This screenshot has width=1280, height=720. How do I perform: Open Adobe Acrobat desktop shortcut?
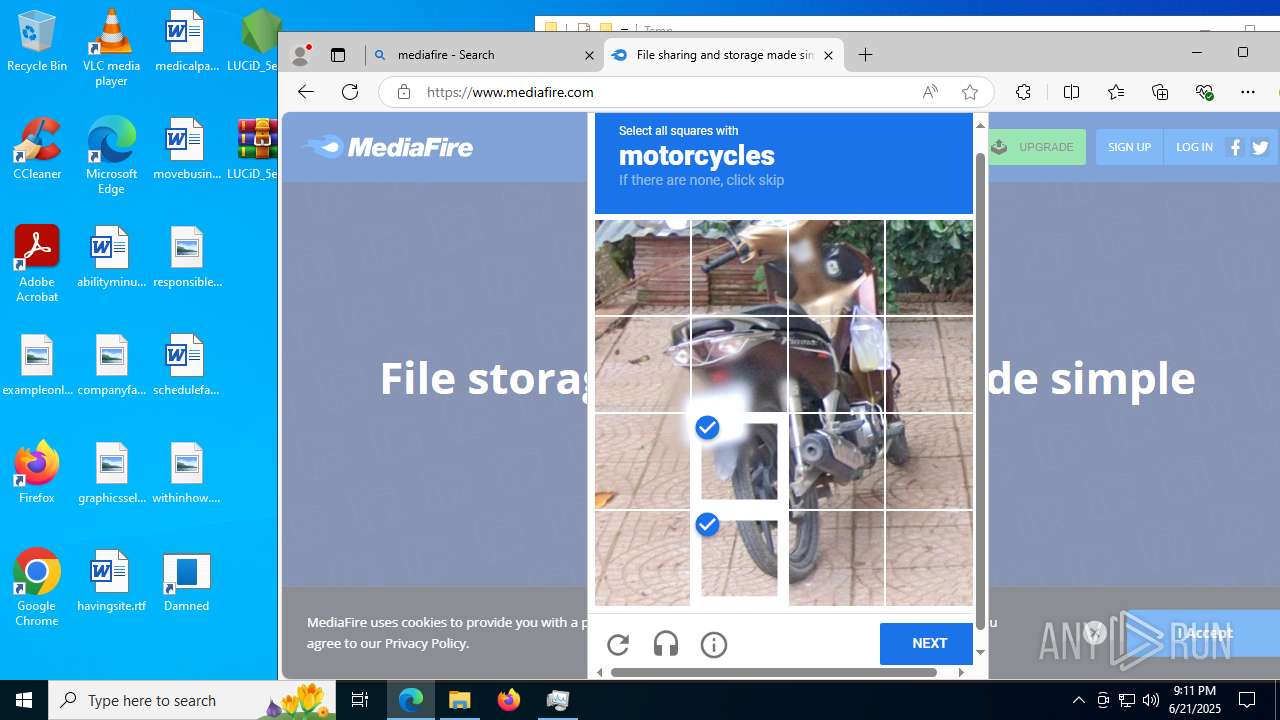(x=37, y=264)
